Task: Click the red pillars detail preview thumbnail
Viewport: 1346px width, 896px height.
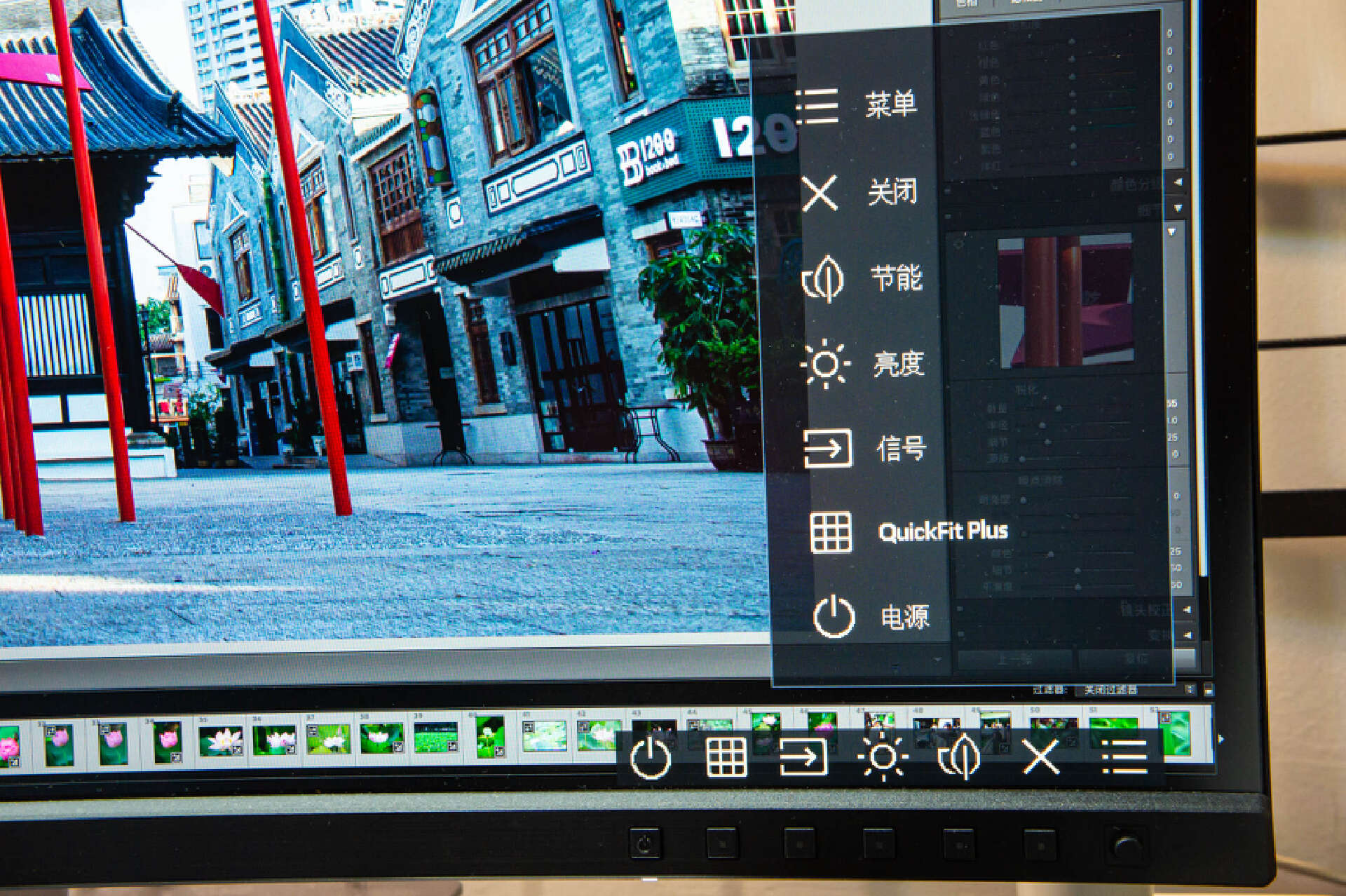Action: coord(1065,300)
